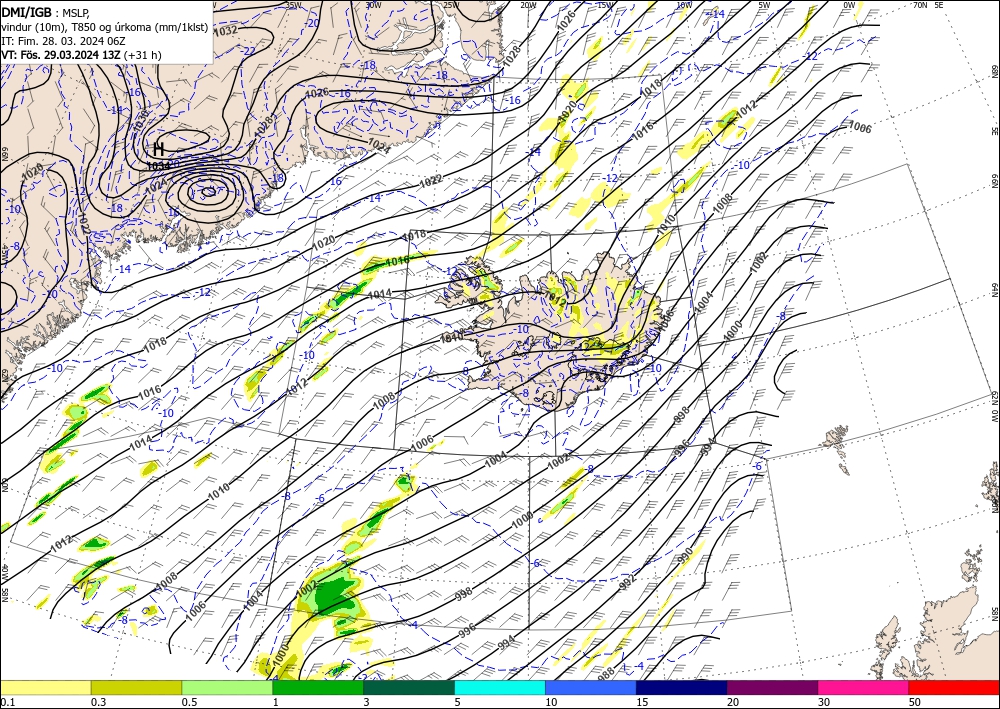Image resolution: width=1000 pixels, height=709 pixels.
Task: Click the '20W' longitude label on top edge
Action: (x=528, y=5)
